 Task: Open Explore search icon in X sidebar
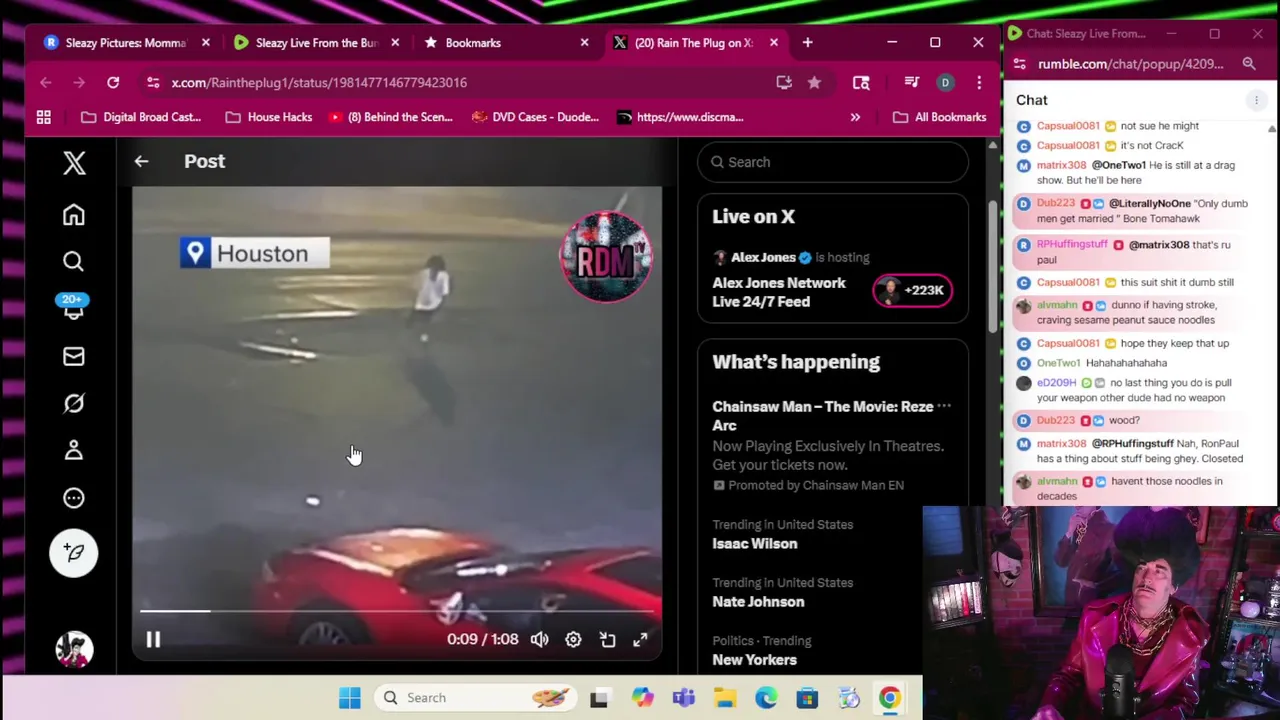click(74, 262)
